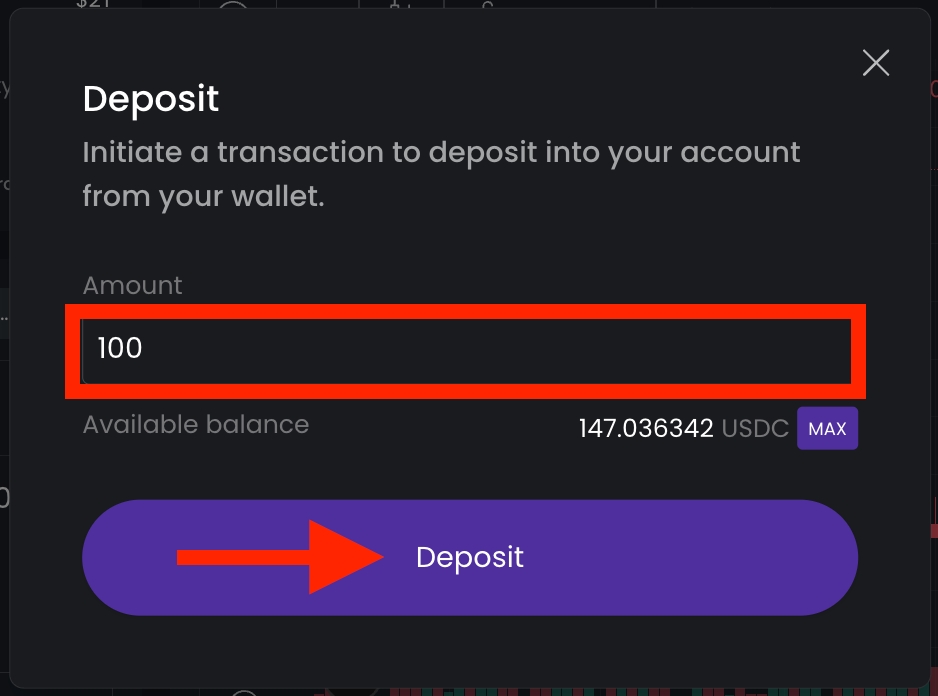938x696 pixels.
Task: Click the candlestick chart strip below the dialog
Action: (650, 692)
